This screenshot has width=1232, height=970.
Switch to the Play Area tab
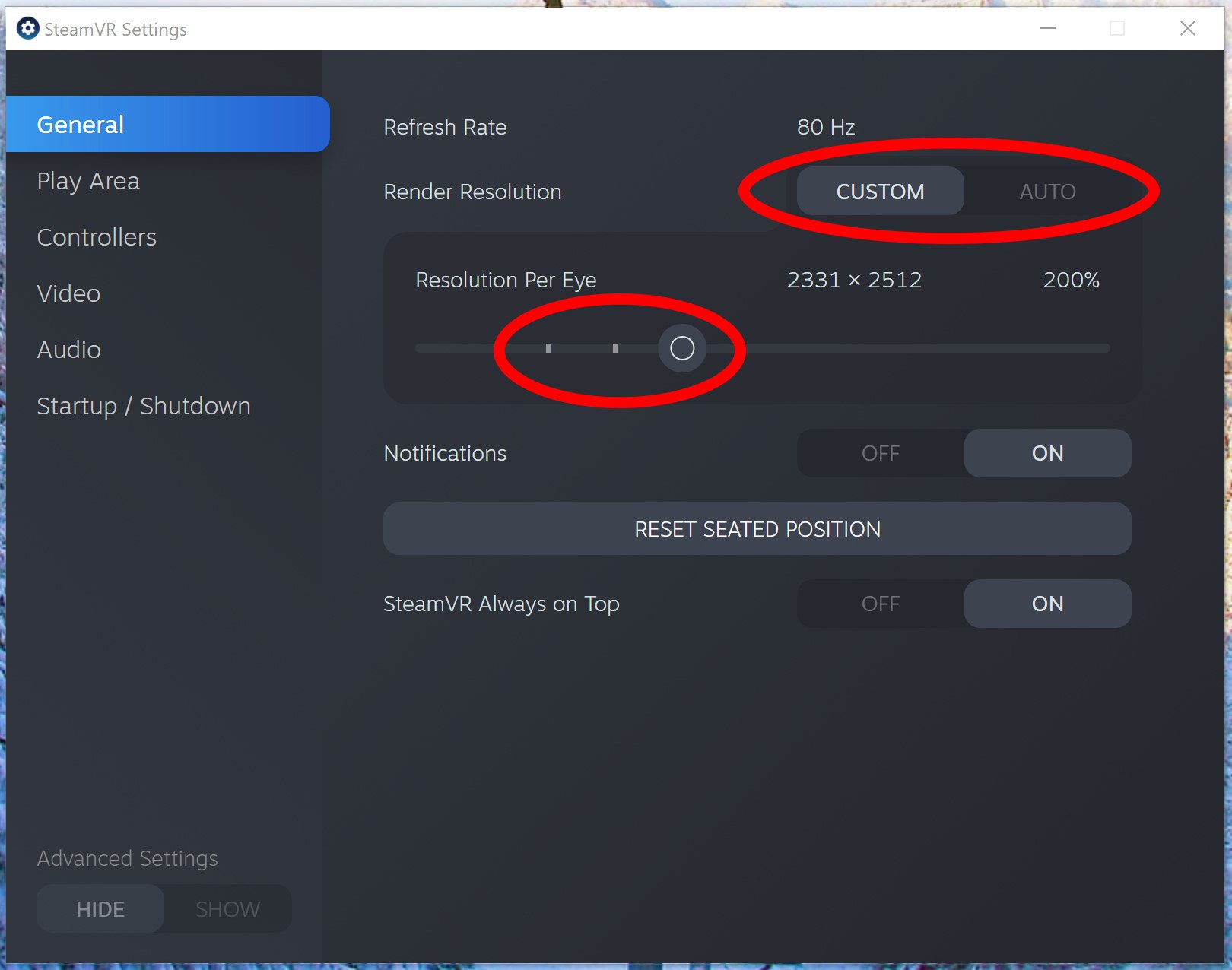88,181
